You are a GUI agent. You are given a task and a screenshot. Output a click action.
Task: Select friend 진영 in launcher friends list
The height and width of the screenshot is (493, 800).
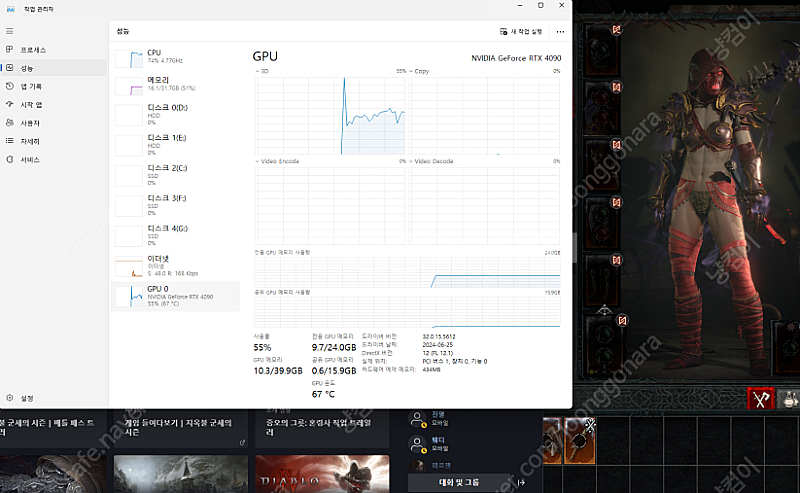430,418
